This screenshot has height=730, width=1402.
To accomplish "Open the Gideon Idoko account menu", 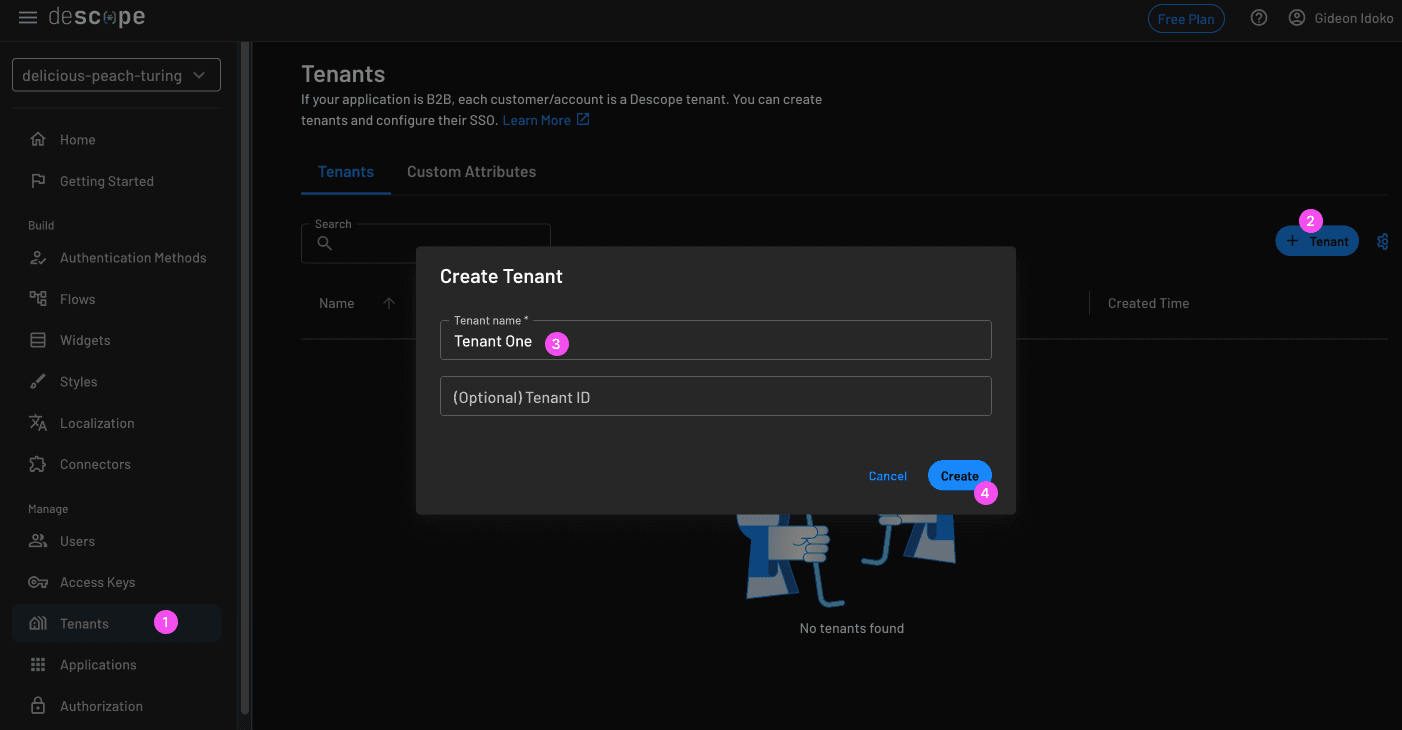I will 1340,18.
